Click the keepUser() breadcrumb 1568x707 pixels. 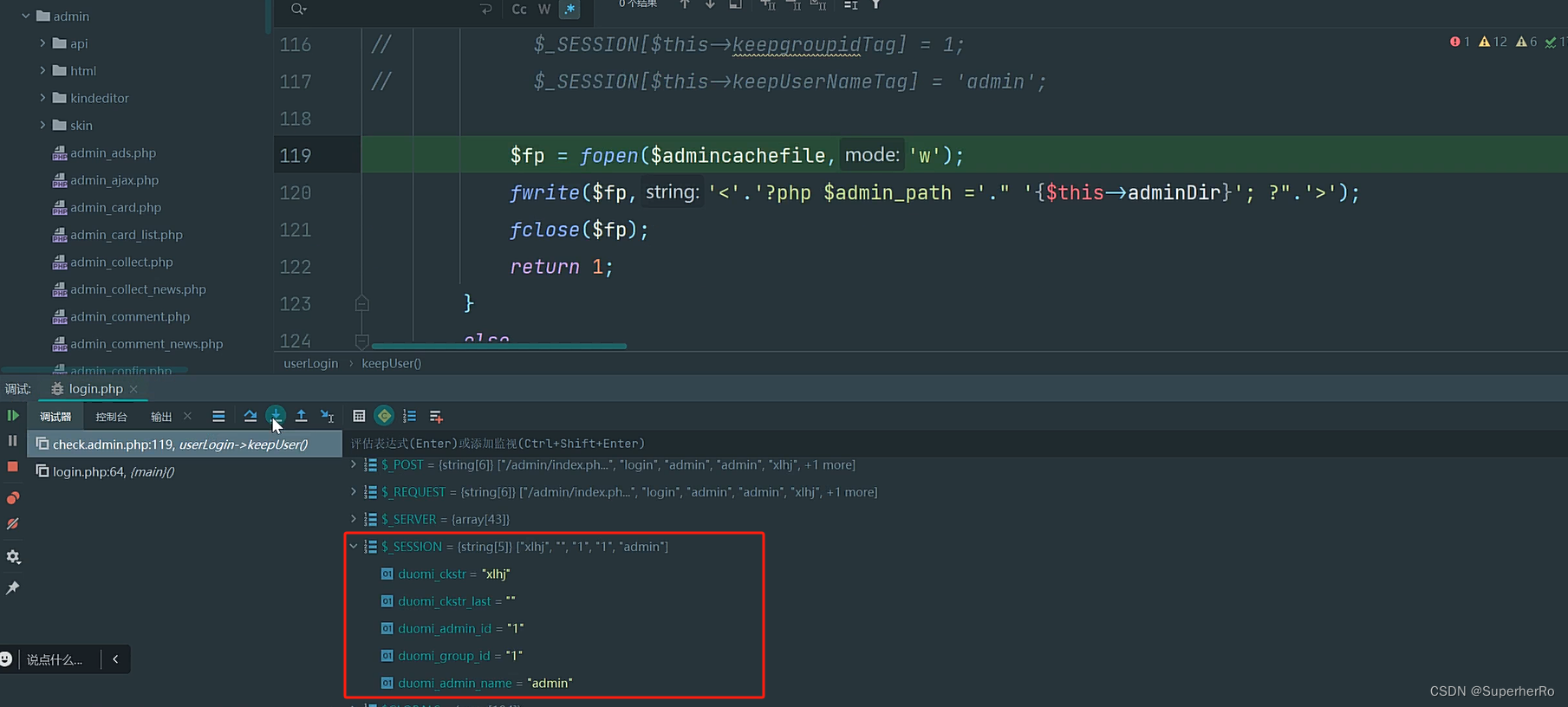click(392, 364)
